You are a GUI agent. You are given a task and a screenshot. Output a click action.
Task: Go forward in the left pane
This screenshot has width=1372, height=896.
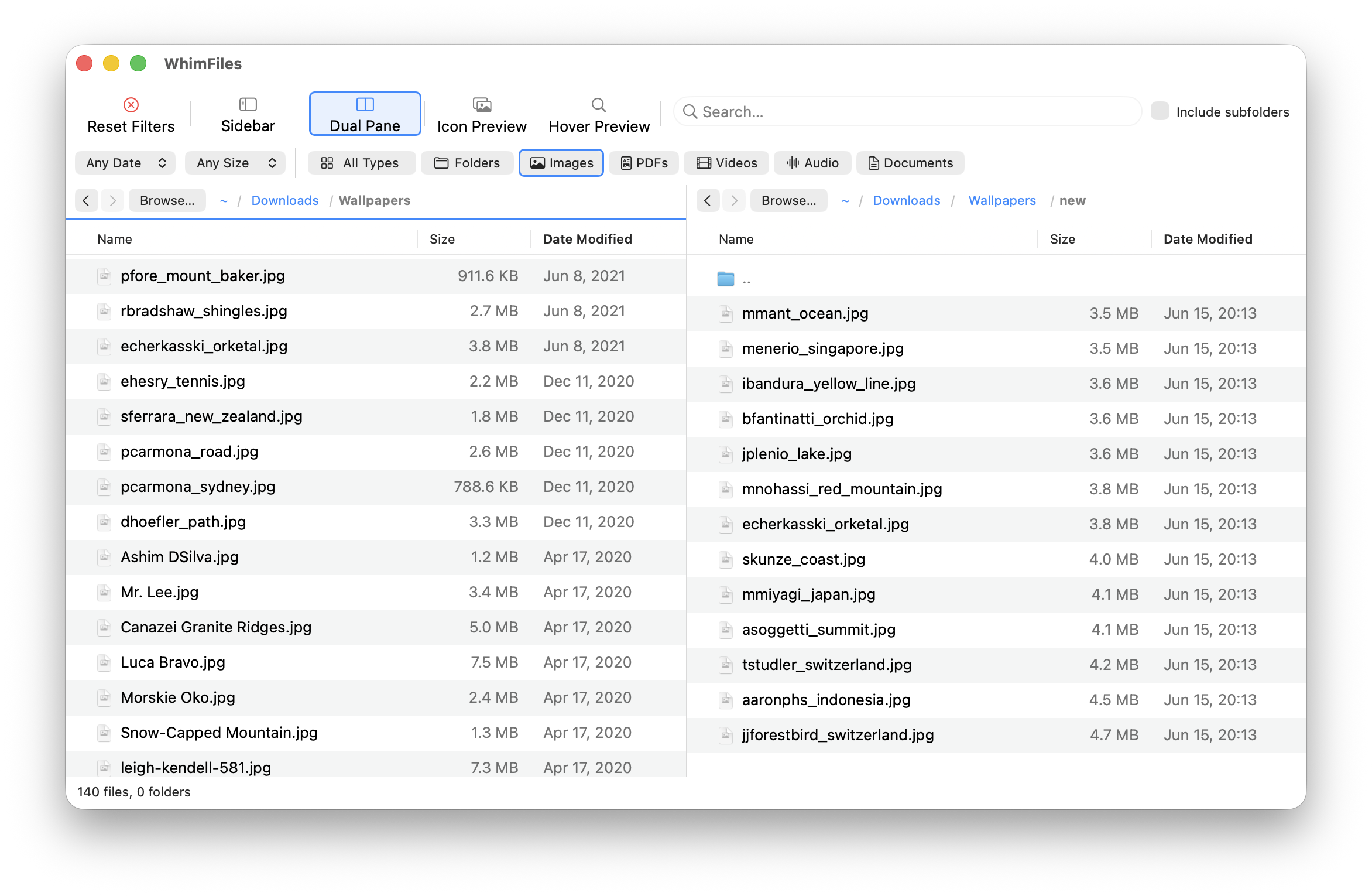112,200
